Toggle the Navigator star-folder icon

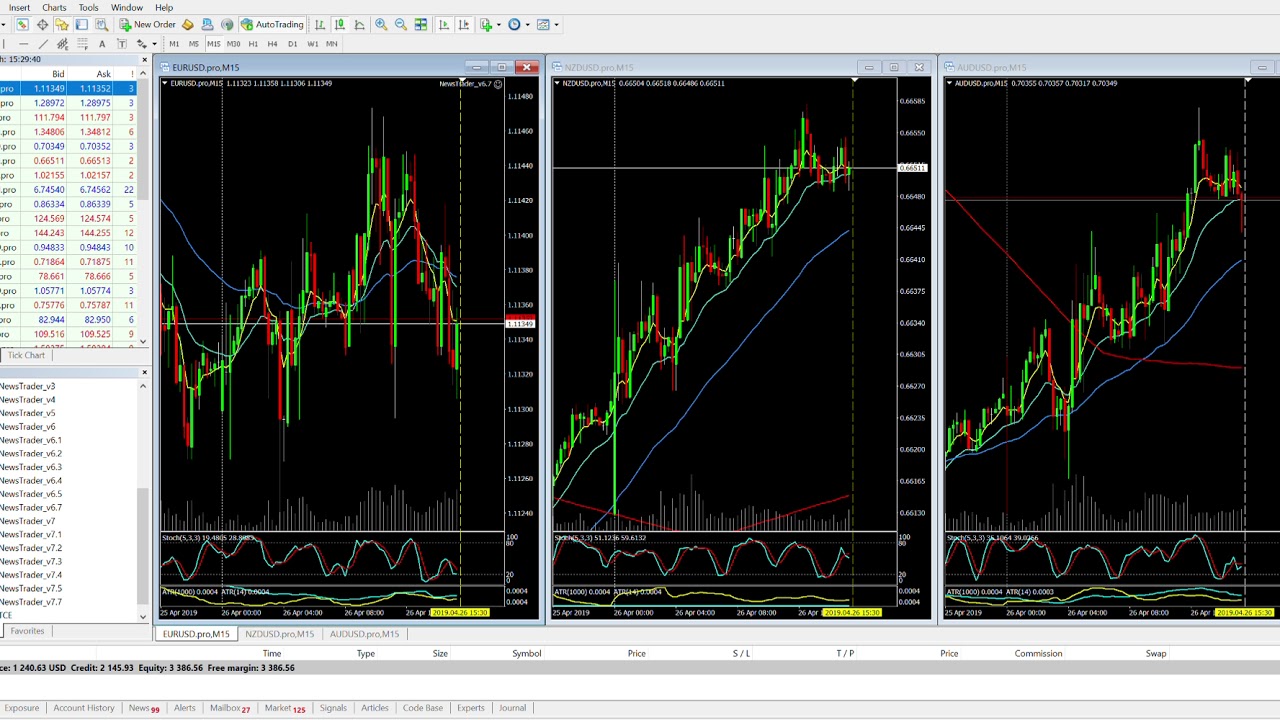coord(62,24)
